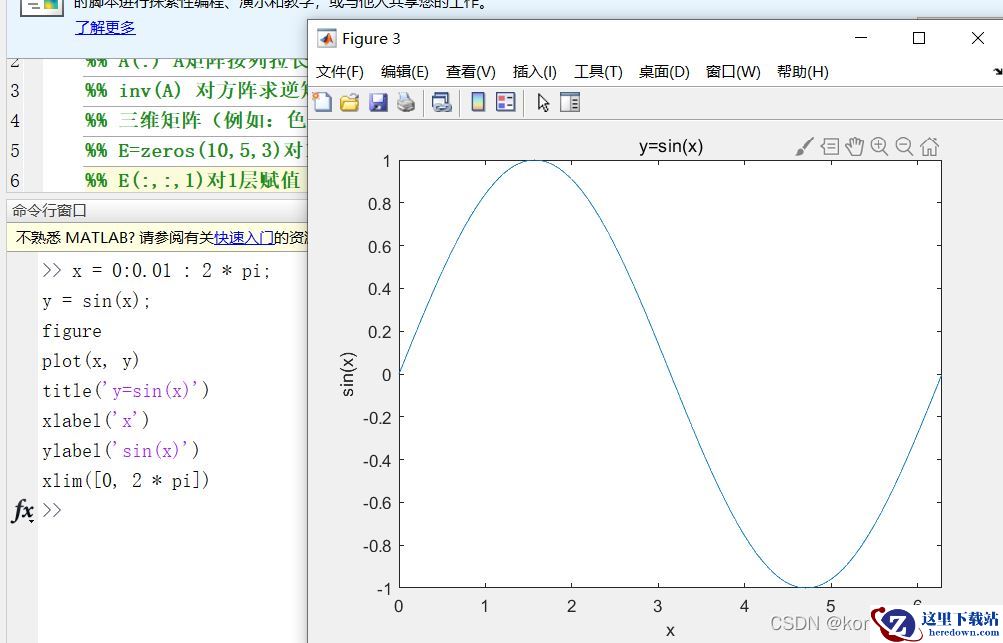Open the 工具(T) menu
1003x643 pixels.
click(x=598, y=72)
